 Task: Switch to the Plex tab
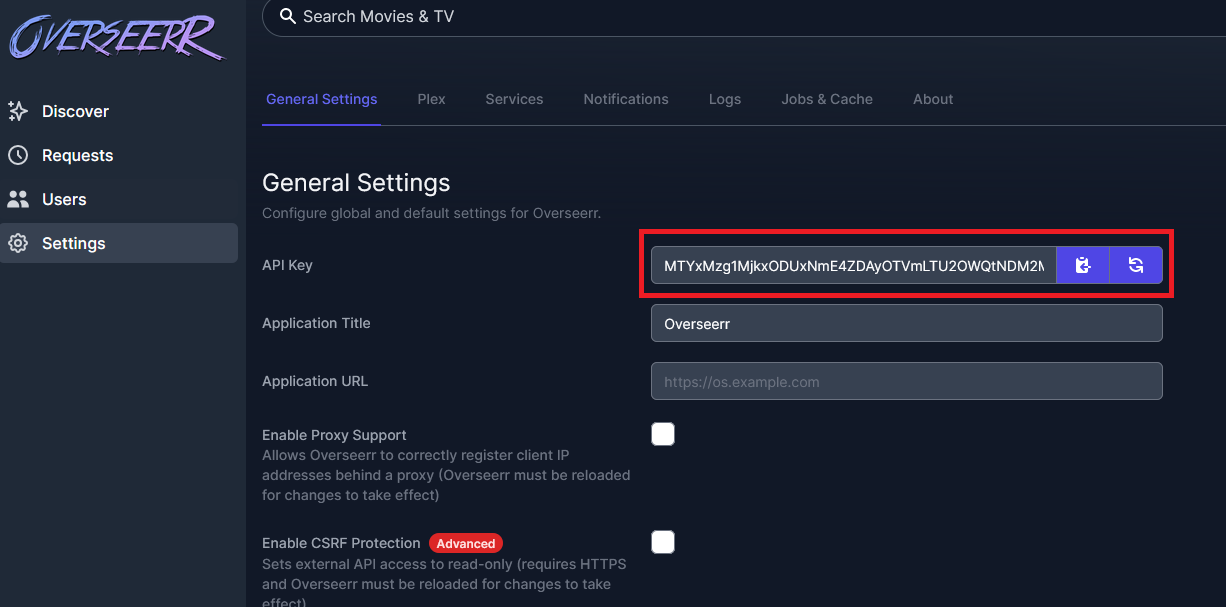click(431, 99)
